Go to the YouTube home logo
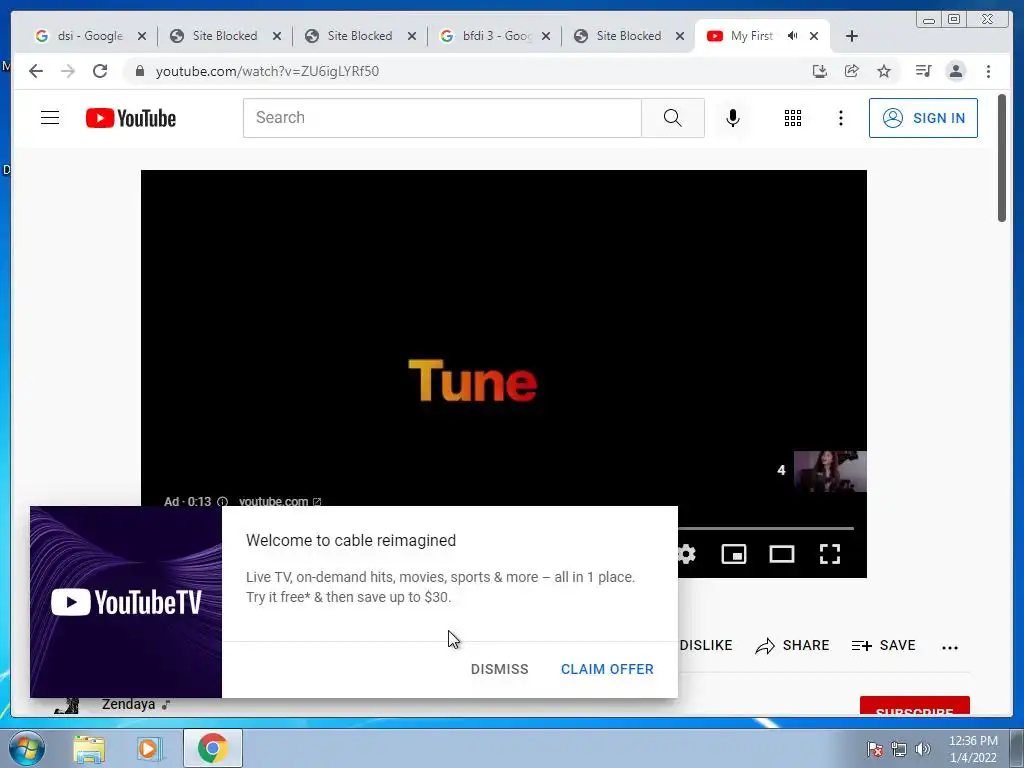 point(131,118)
